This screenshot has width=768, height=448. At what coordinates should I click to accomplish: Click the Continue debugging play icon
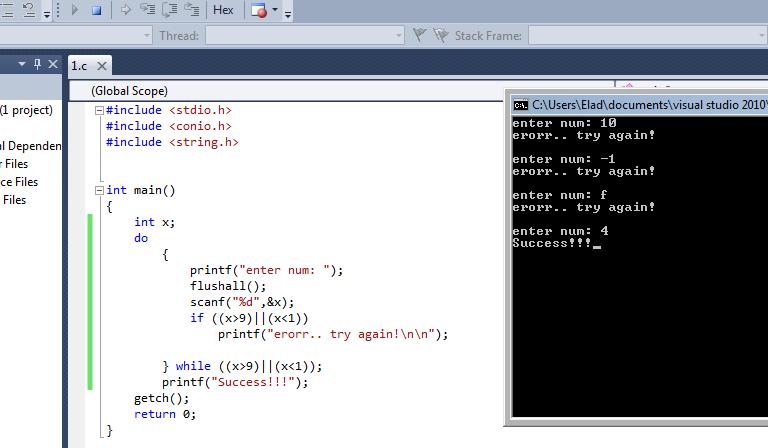tap(77, 10)
